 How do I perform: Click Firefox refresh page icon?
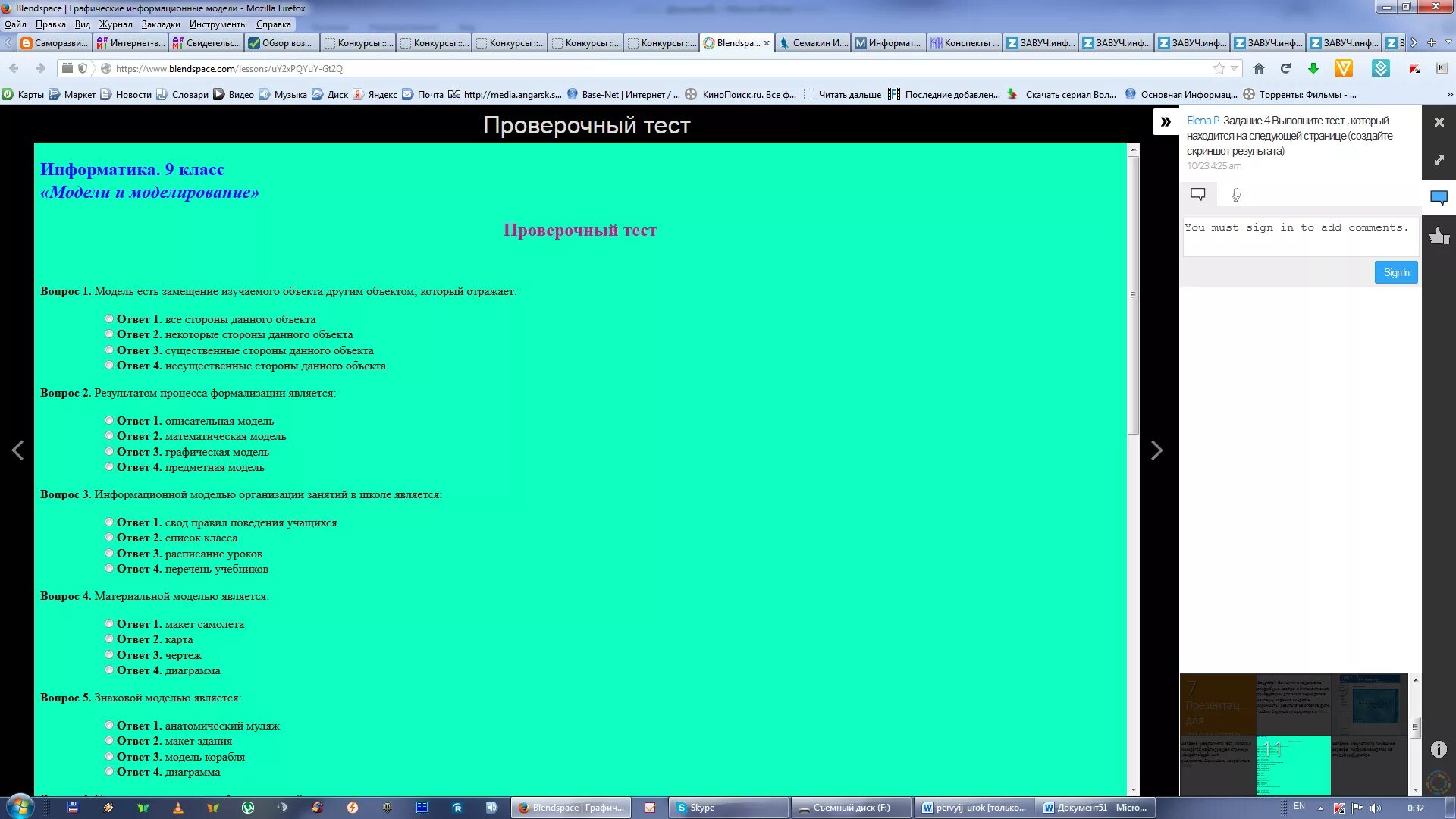click(1285, 68)
